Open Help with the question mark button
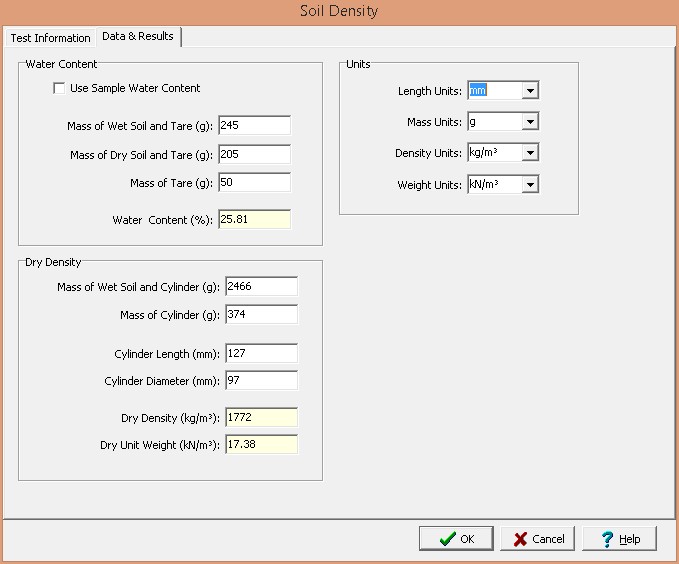 619,539
